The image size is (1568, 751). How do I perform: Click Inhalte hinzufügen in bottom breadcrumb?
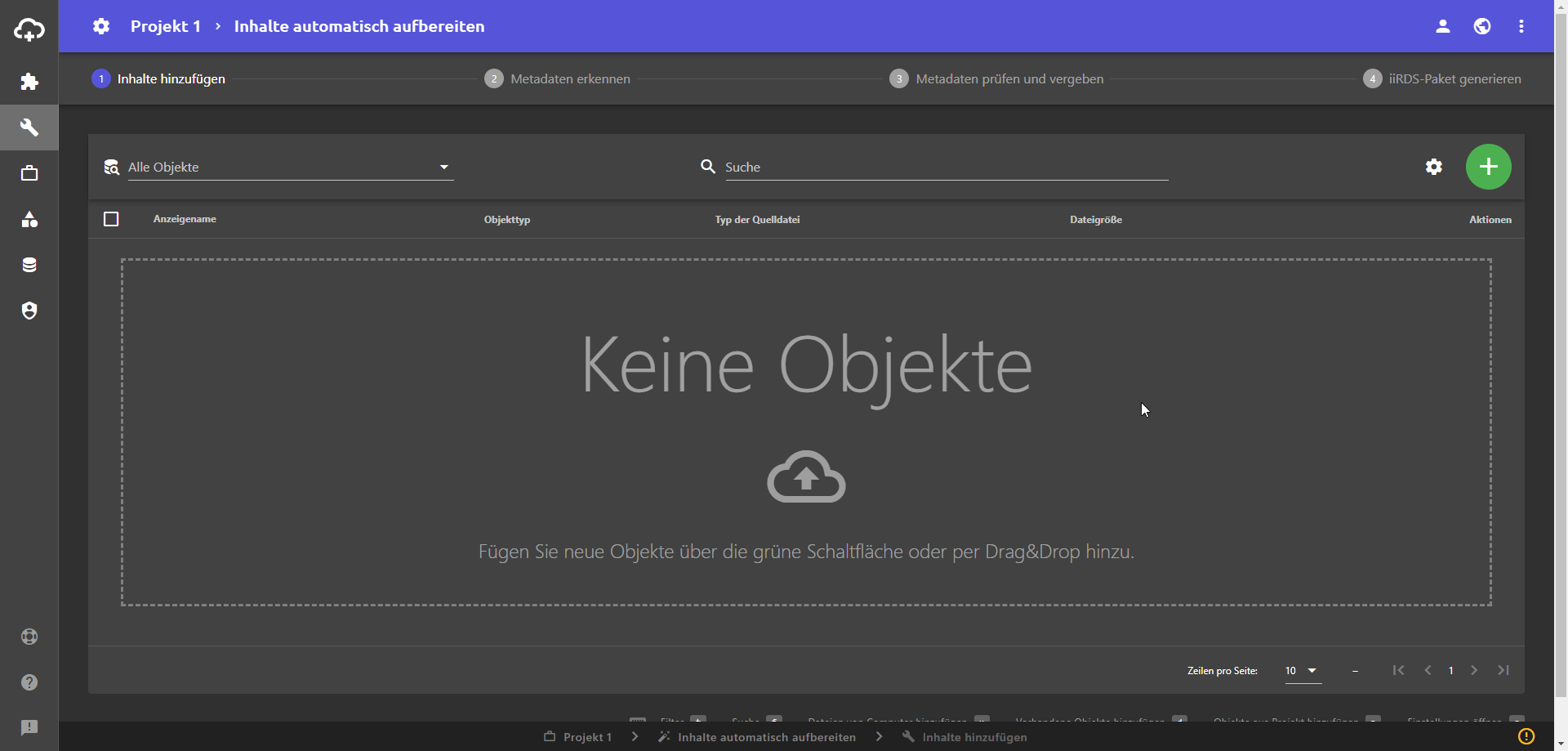point(964,737)
